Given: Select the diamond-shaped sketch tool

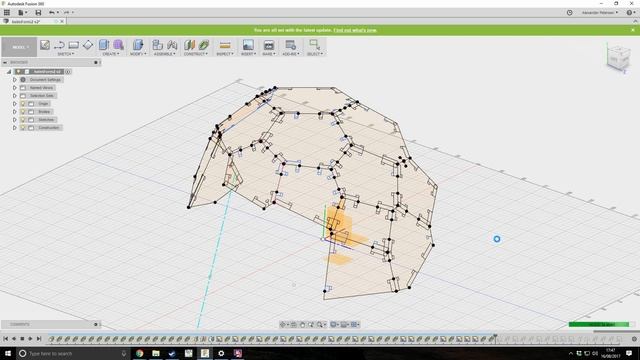Looking at the screenshot, I should (88, 45).
